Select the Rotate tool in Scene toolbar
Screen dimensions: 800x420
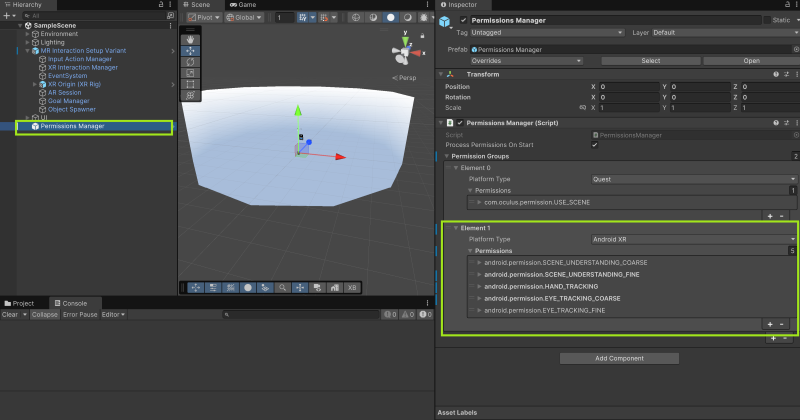pos(191,62)
